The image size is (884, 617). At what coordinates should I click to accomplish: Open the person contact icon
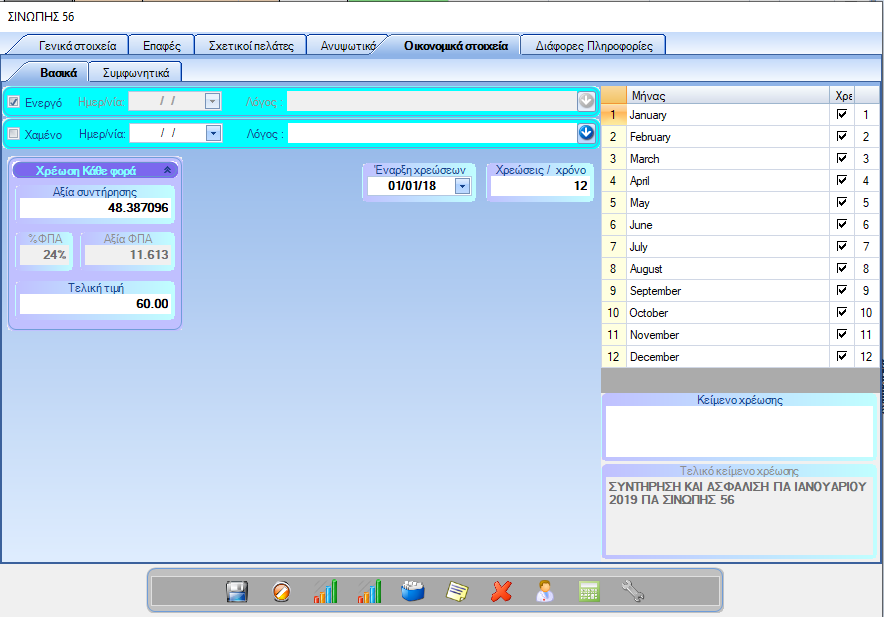545,591
